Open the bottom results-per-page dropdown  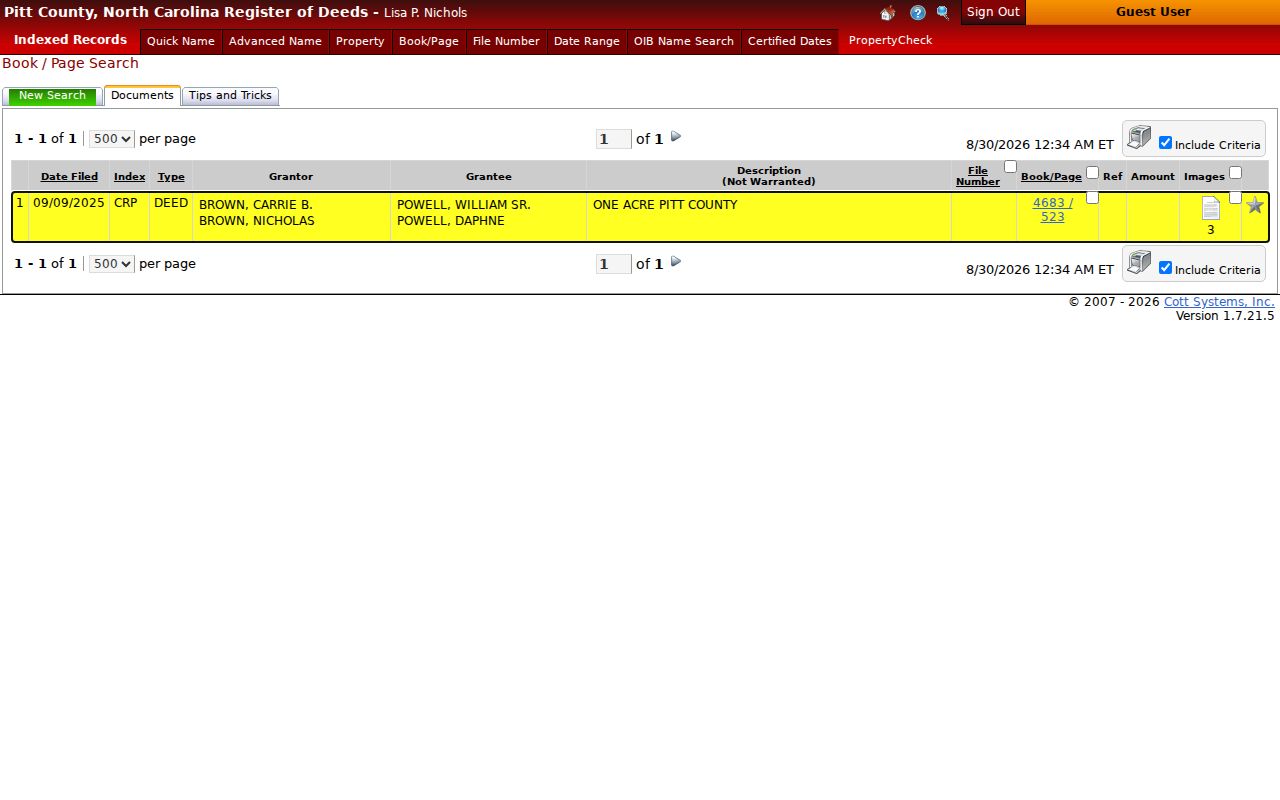coord(112,264)
